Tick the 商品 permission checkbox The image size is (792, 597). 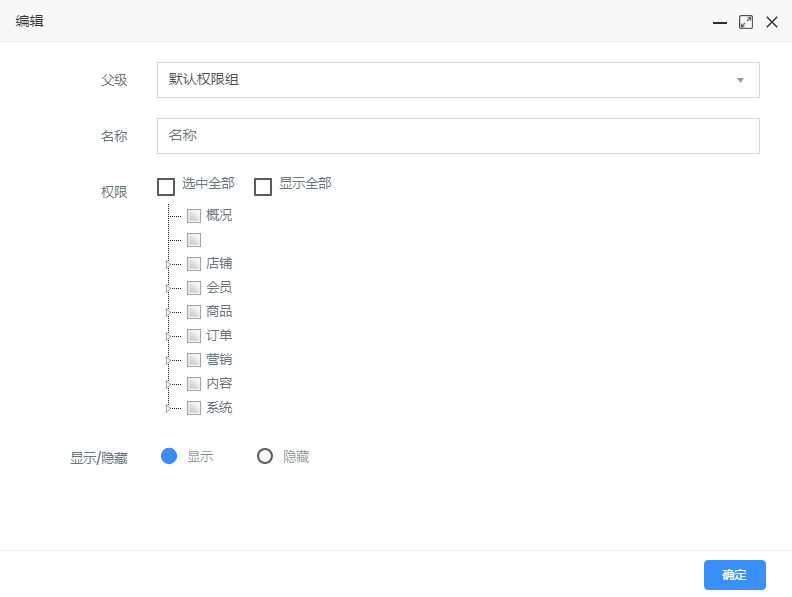(x=194, y=312)
